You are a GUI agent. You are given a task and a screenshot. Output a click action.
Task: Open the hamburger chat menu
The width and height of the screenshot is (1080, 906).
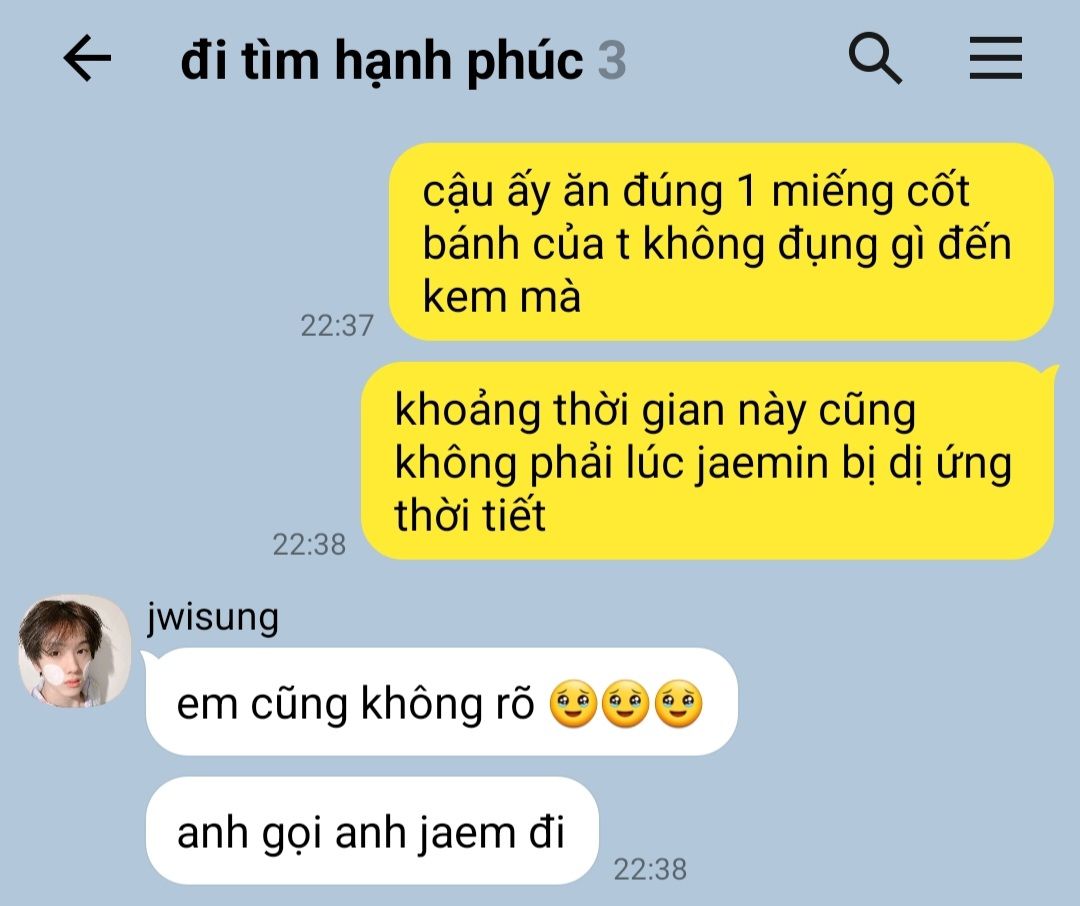pyautogui.click(x=995, y=58)
